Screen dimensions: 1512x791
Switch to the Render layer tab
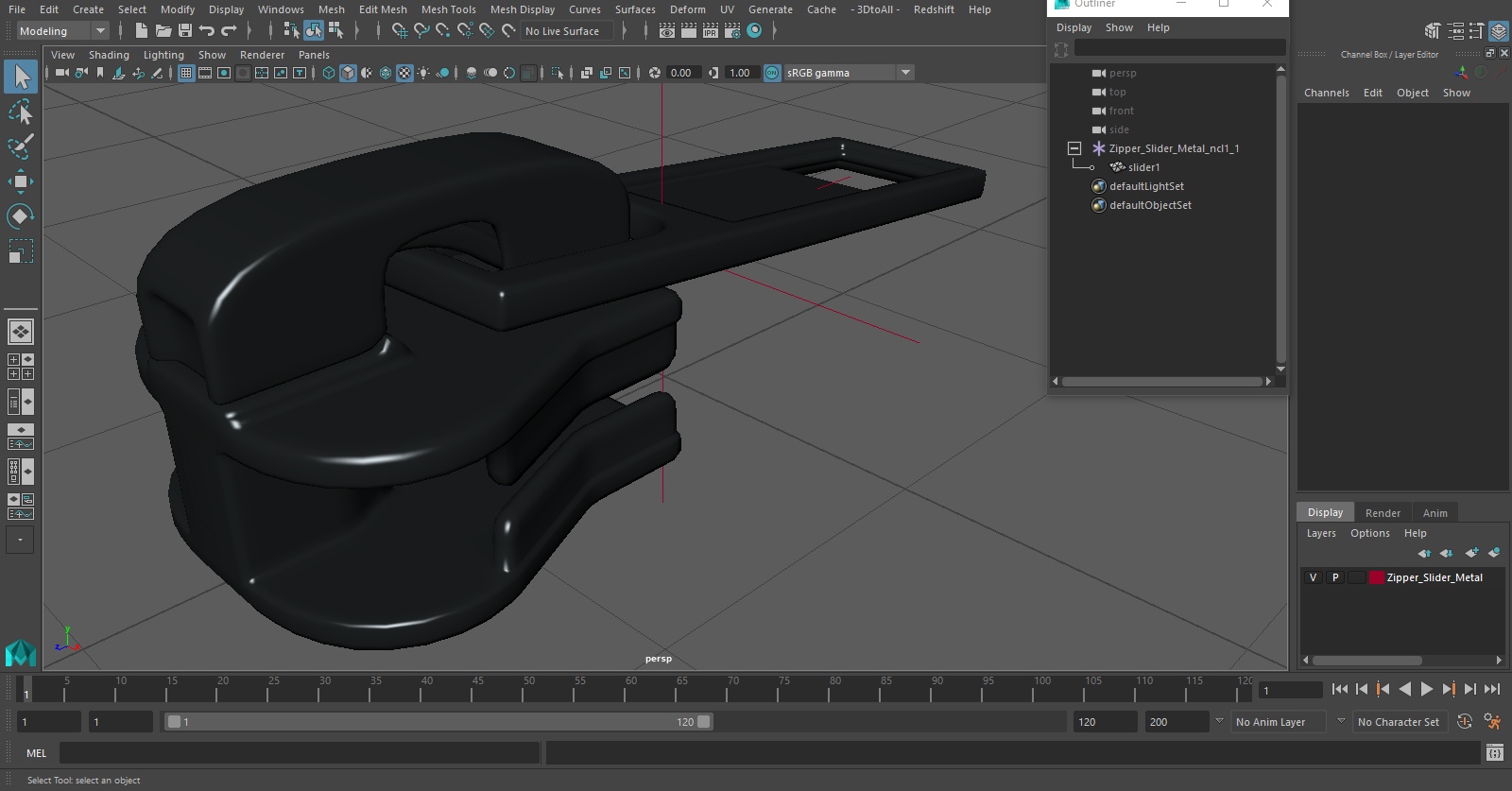click(1383, 513)
